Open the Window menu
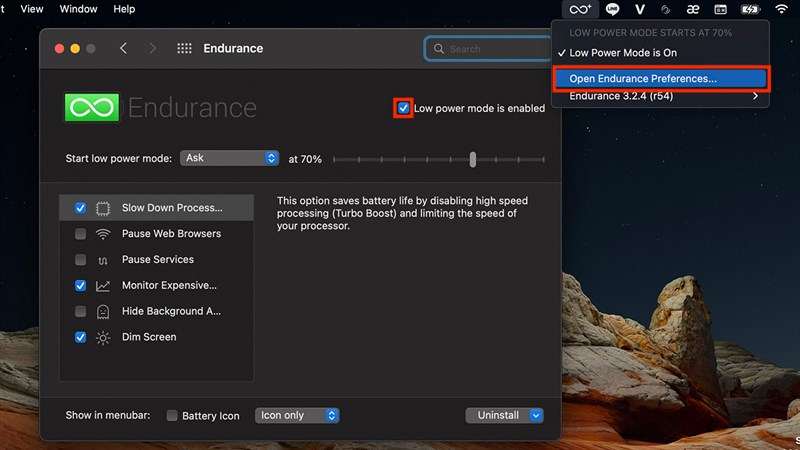Viewport: 800px width, 450px height. [x=78, y=9]
